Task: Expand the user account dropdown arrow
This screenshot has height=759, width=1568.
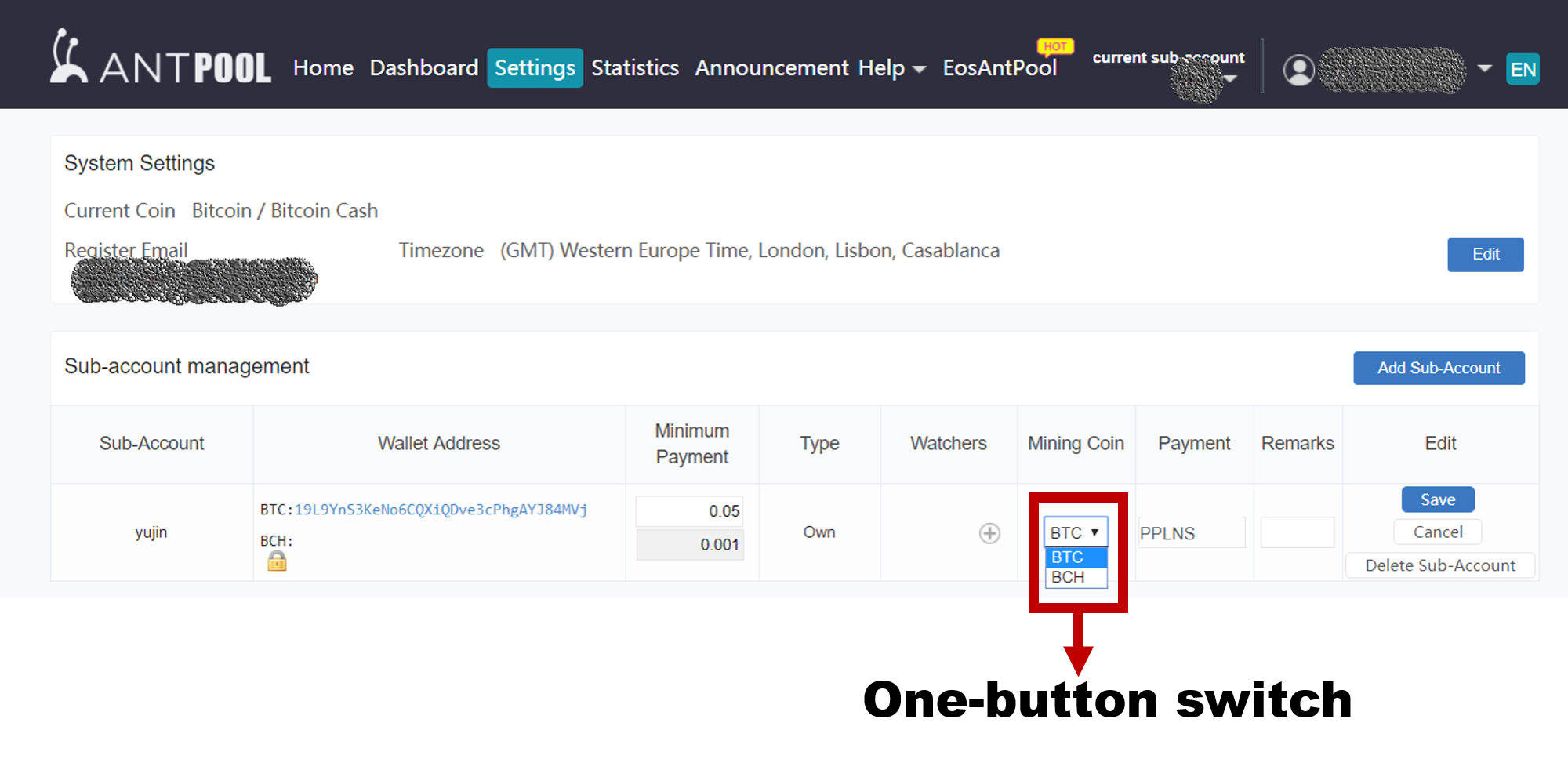Action: coord(1484,68)
